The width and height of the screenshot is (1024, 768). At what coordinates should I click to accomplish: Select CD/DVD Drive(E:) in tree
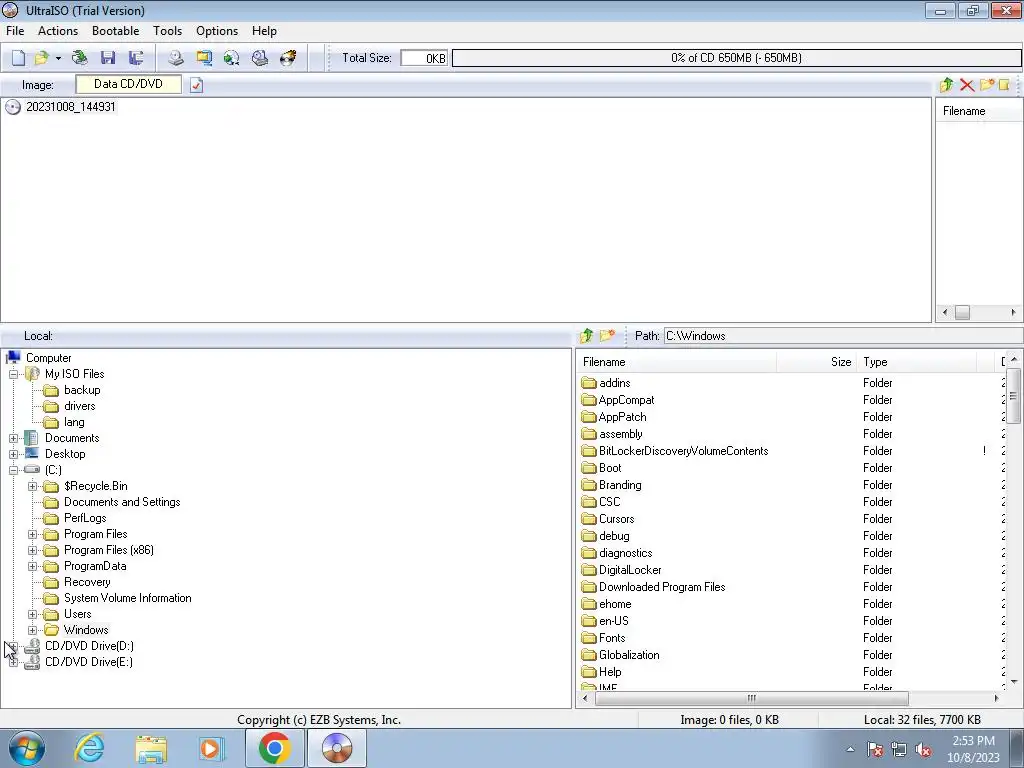tap(88, 662)
